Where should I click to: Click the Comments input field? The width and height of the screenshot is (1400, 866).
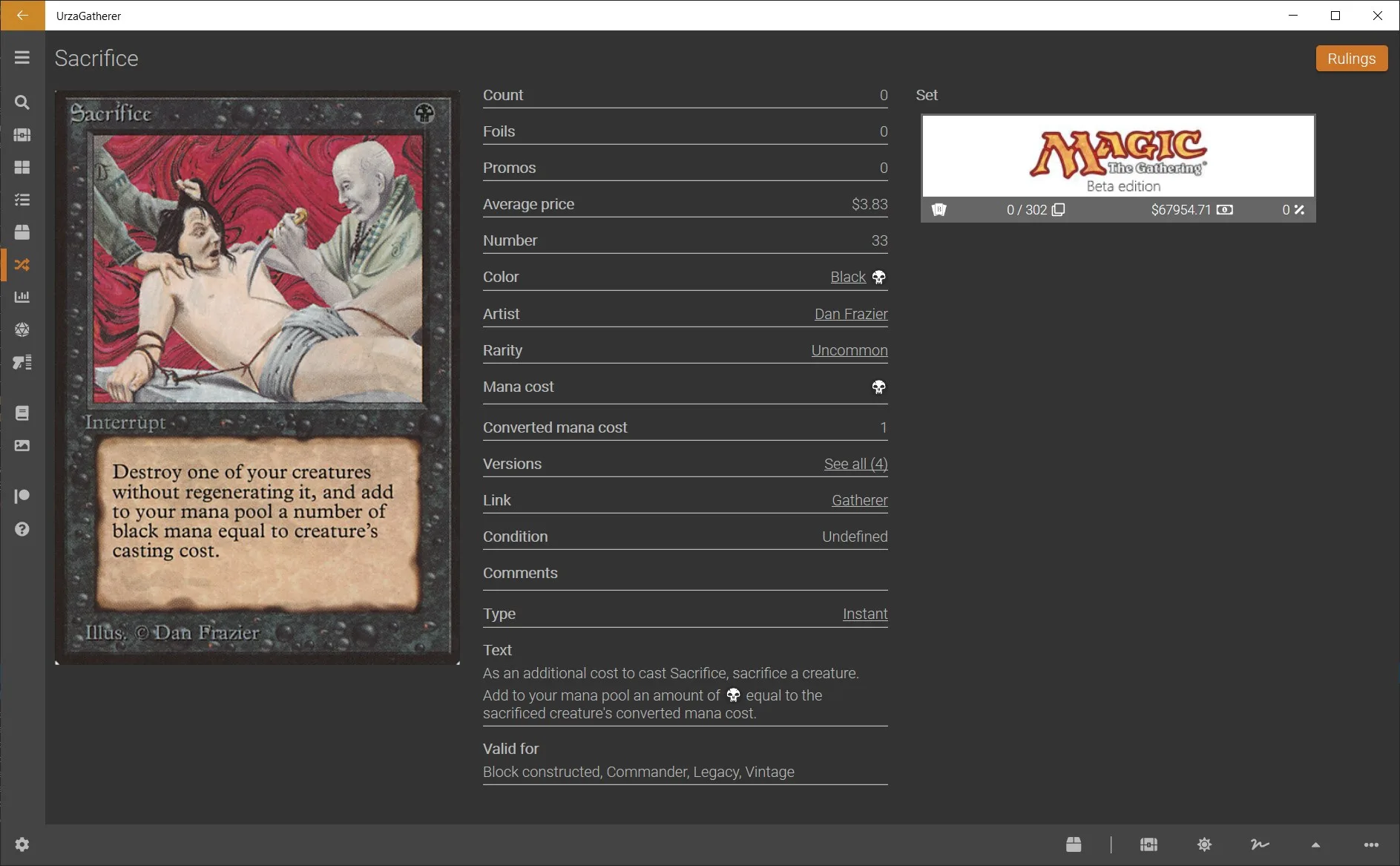685,573
